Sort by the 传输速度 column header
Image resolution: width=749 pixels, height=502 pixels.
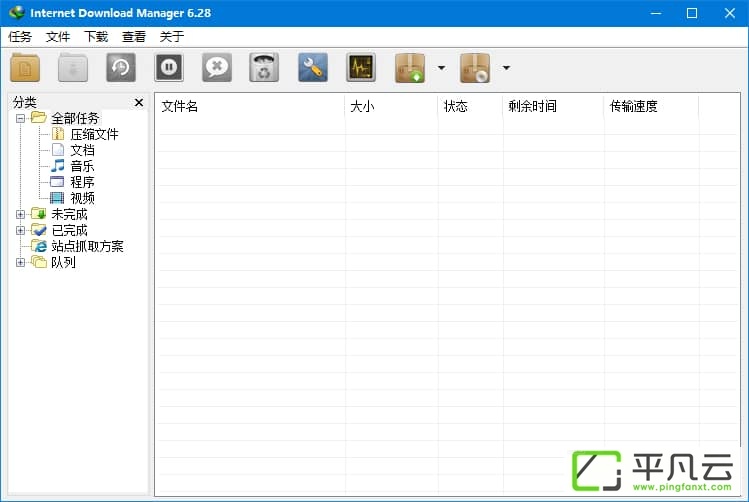651,106
